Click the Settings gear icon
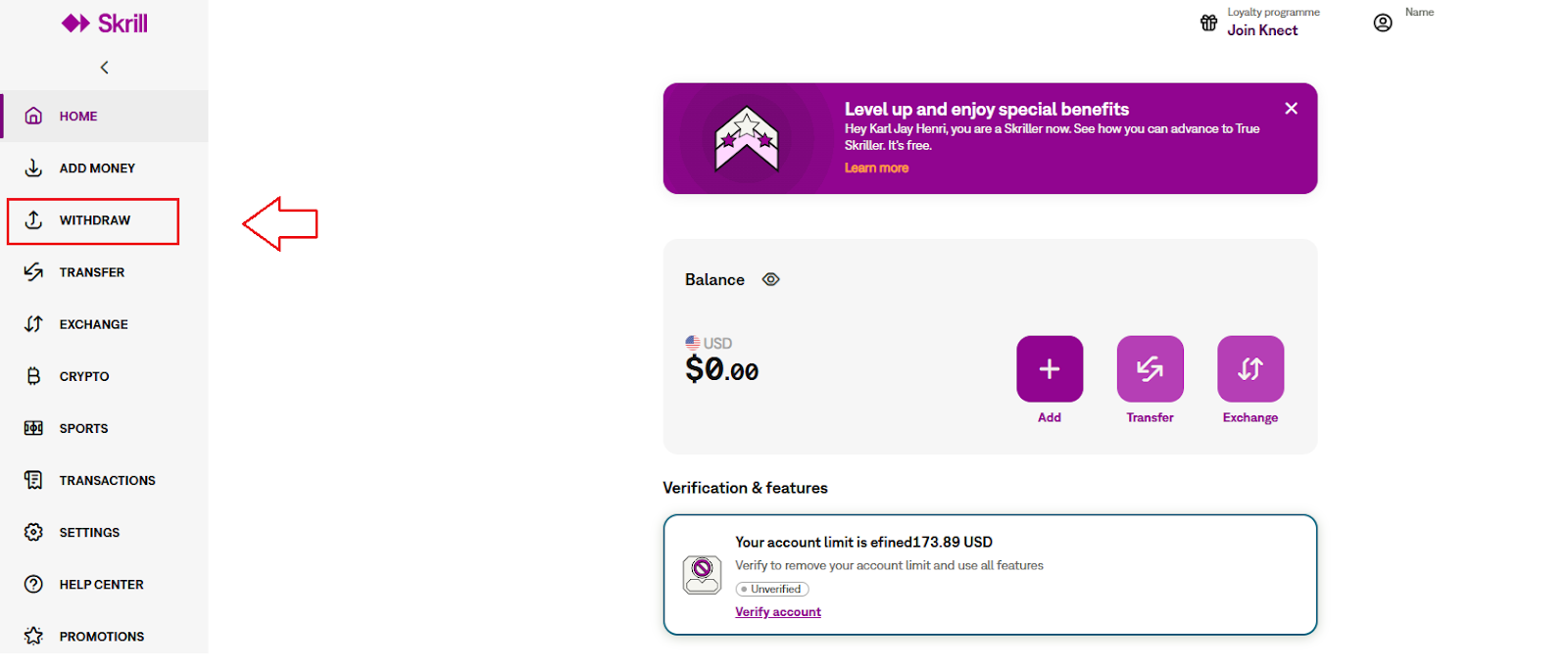This screenshot has width=1568, height=670. tap(33, 532)
